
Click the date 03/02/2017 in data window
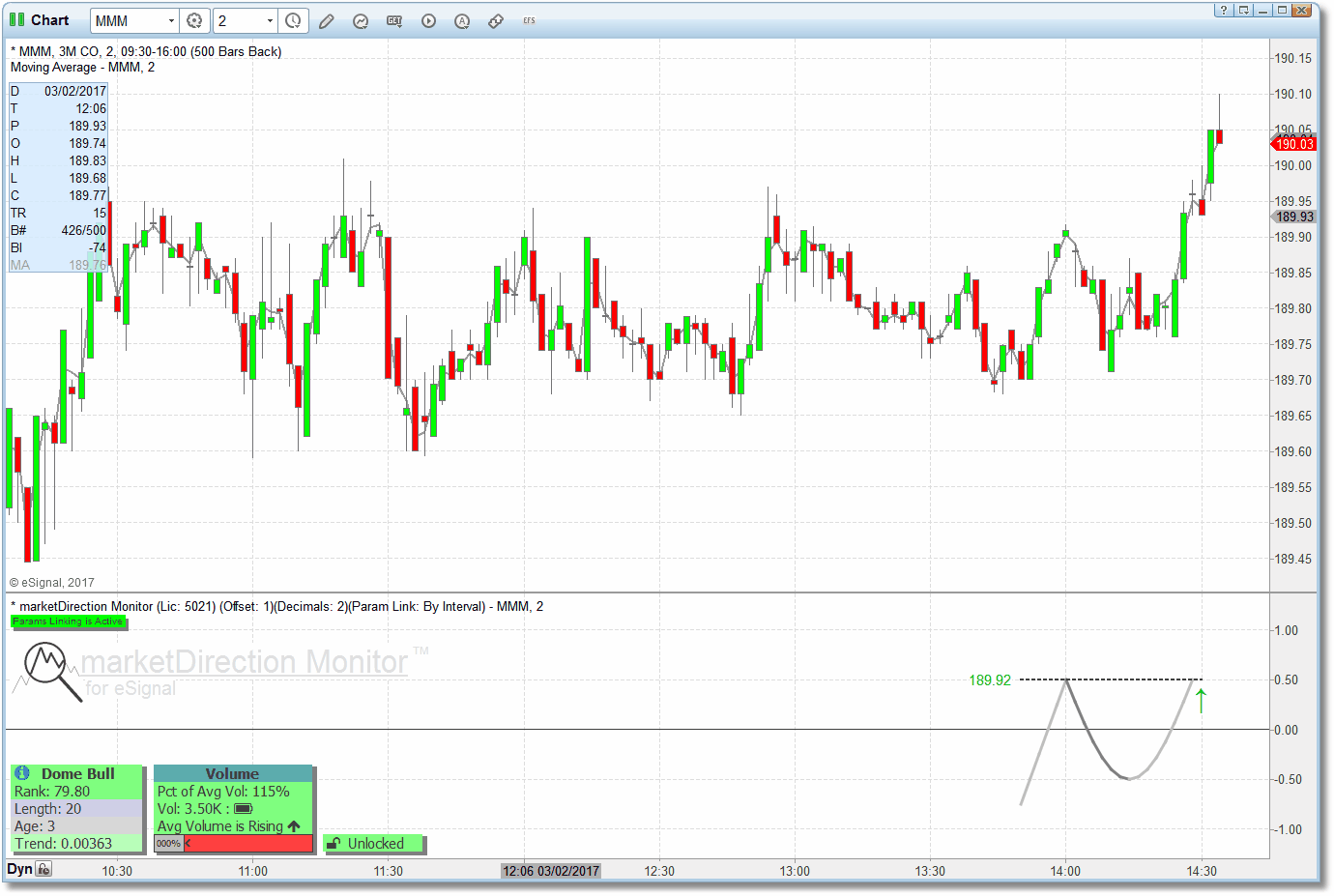coord(75,91)
